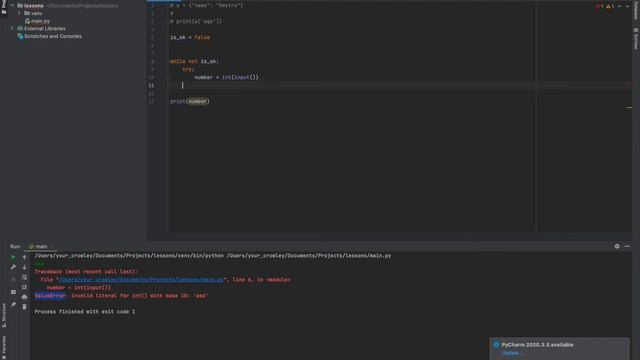Pin the Run tab with pin icon
640x360 pixels.
[x=13, y=304]
